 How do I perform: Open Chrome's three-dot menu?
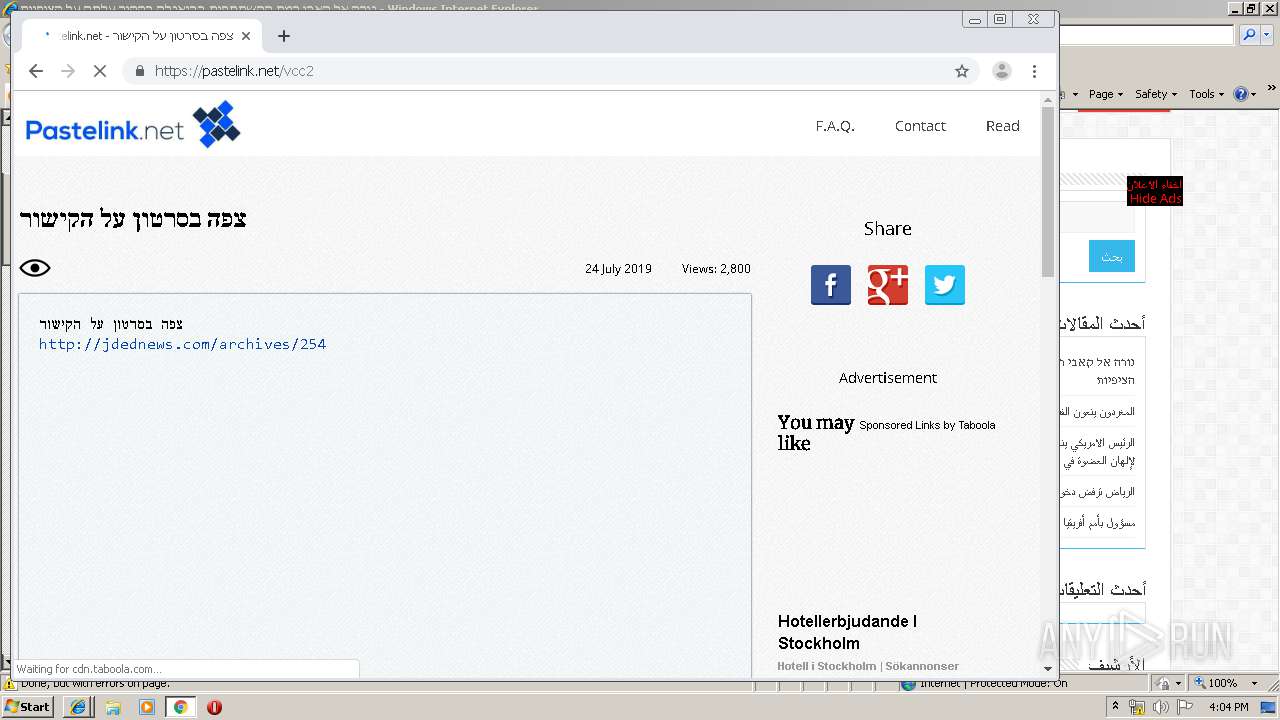click(1034, 71)
